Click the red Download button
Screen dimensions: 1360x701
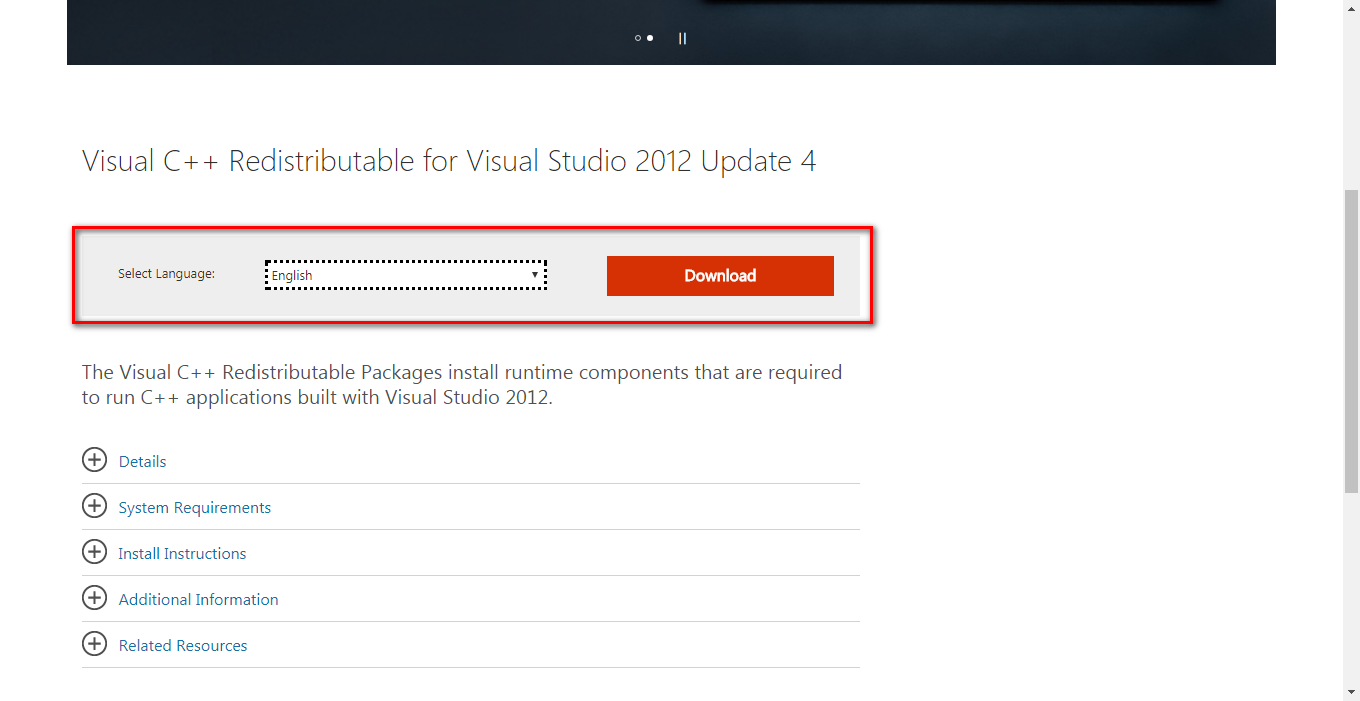720,276
